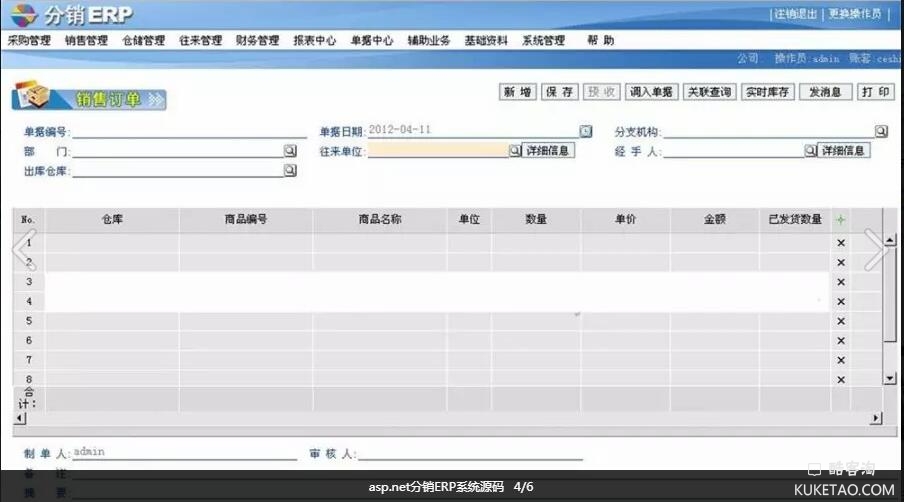Click the horizontal scrollbar left arrow
This screenshot has width=904, height=502.
pyautogui.click(x=20, y=418)
